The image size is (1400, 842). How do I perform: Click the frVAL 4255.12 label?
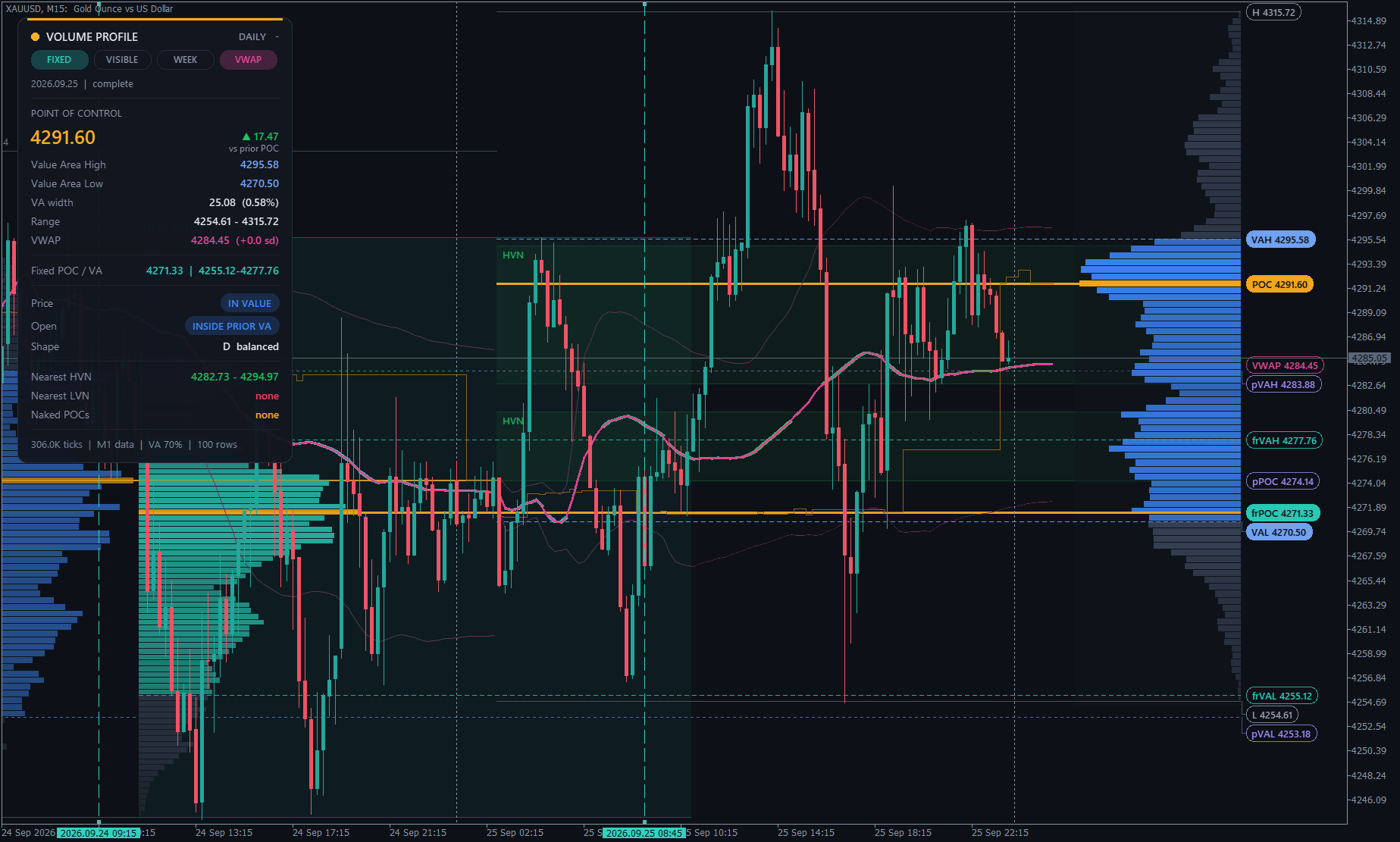pos(1282,696)
